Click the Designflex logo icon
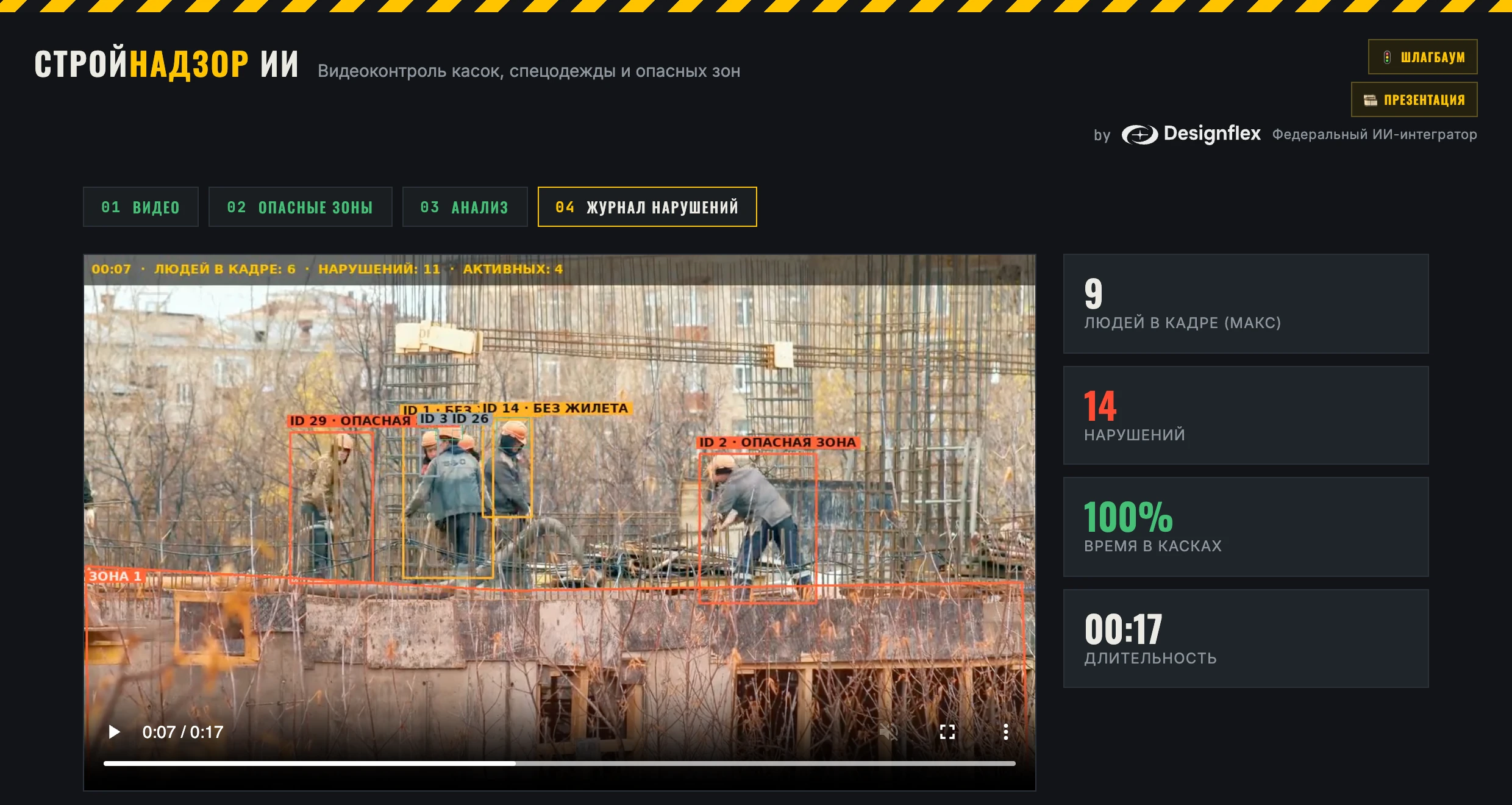Screen dimensions: 1512x805 (x=1139, y=134)
